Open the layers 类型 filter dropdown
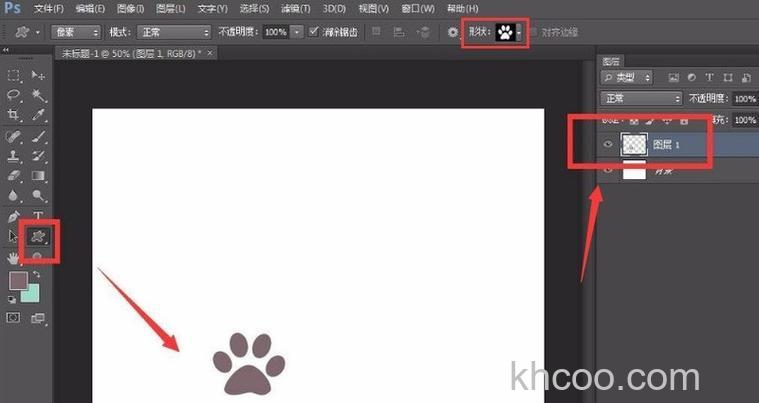The height and width of the screenshot is (403, 759). coord(627,77)
